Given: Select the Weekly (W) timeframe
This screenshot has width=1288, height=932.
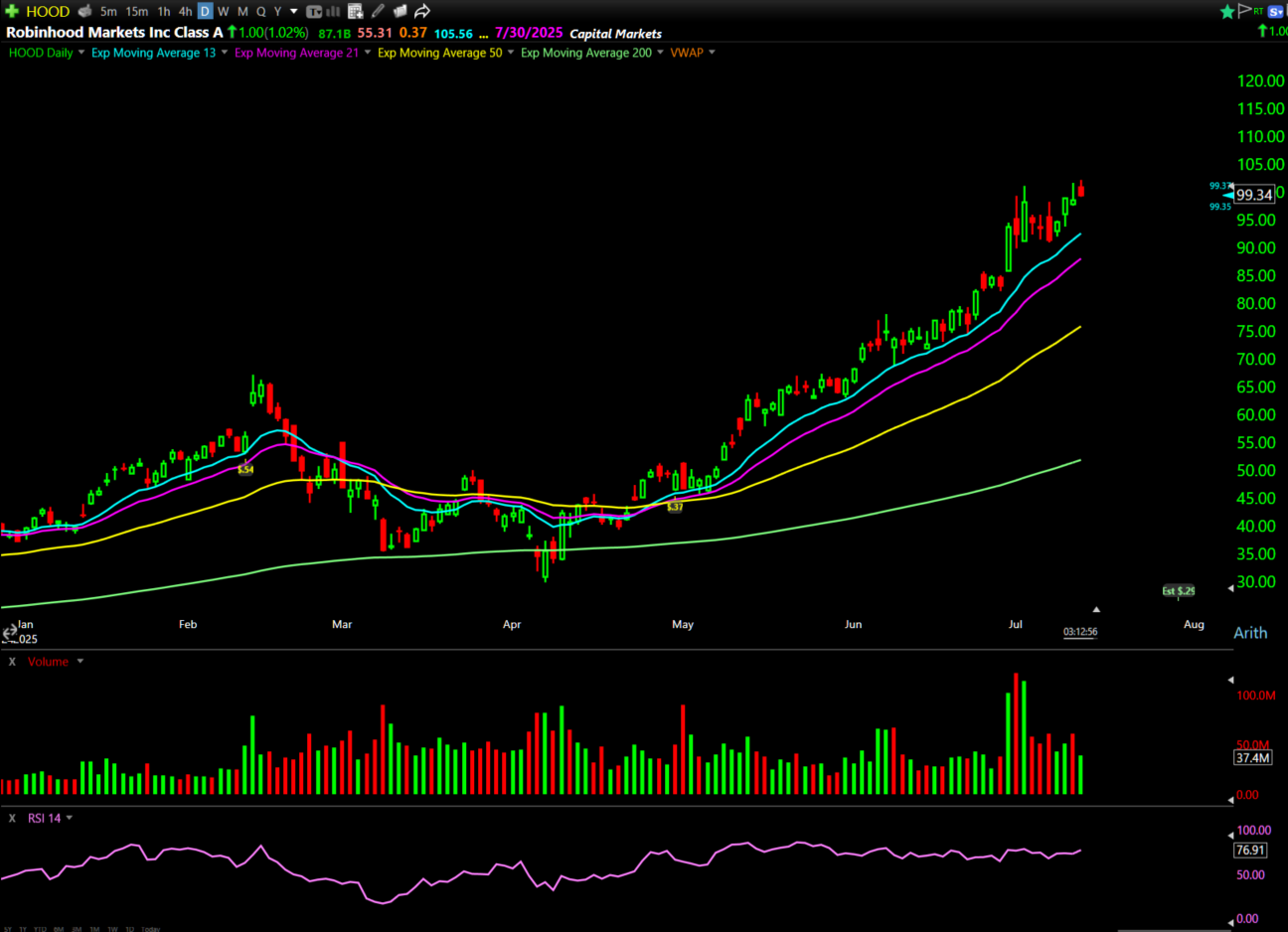Looking at the screenshot, I should point(223,11).
